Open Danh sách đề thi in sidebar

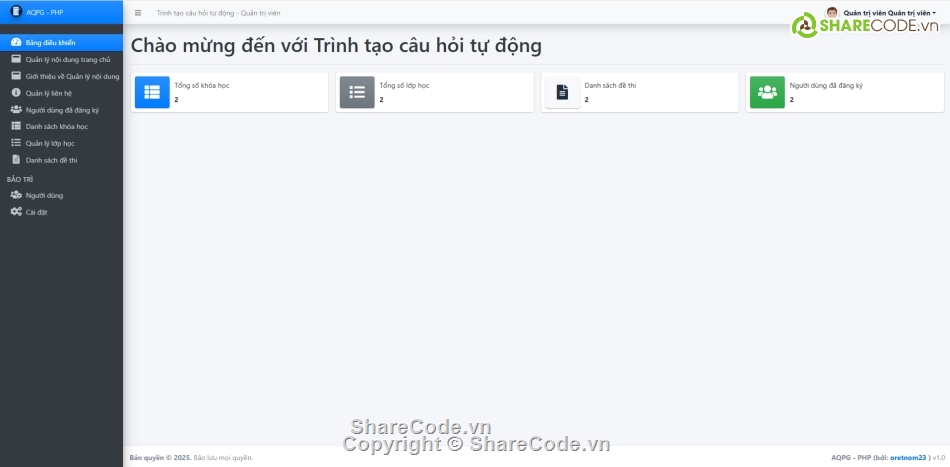61,160
